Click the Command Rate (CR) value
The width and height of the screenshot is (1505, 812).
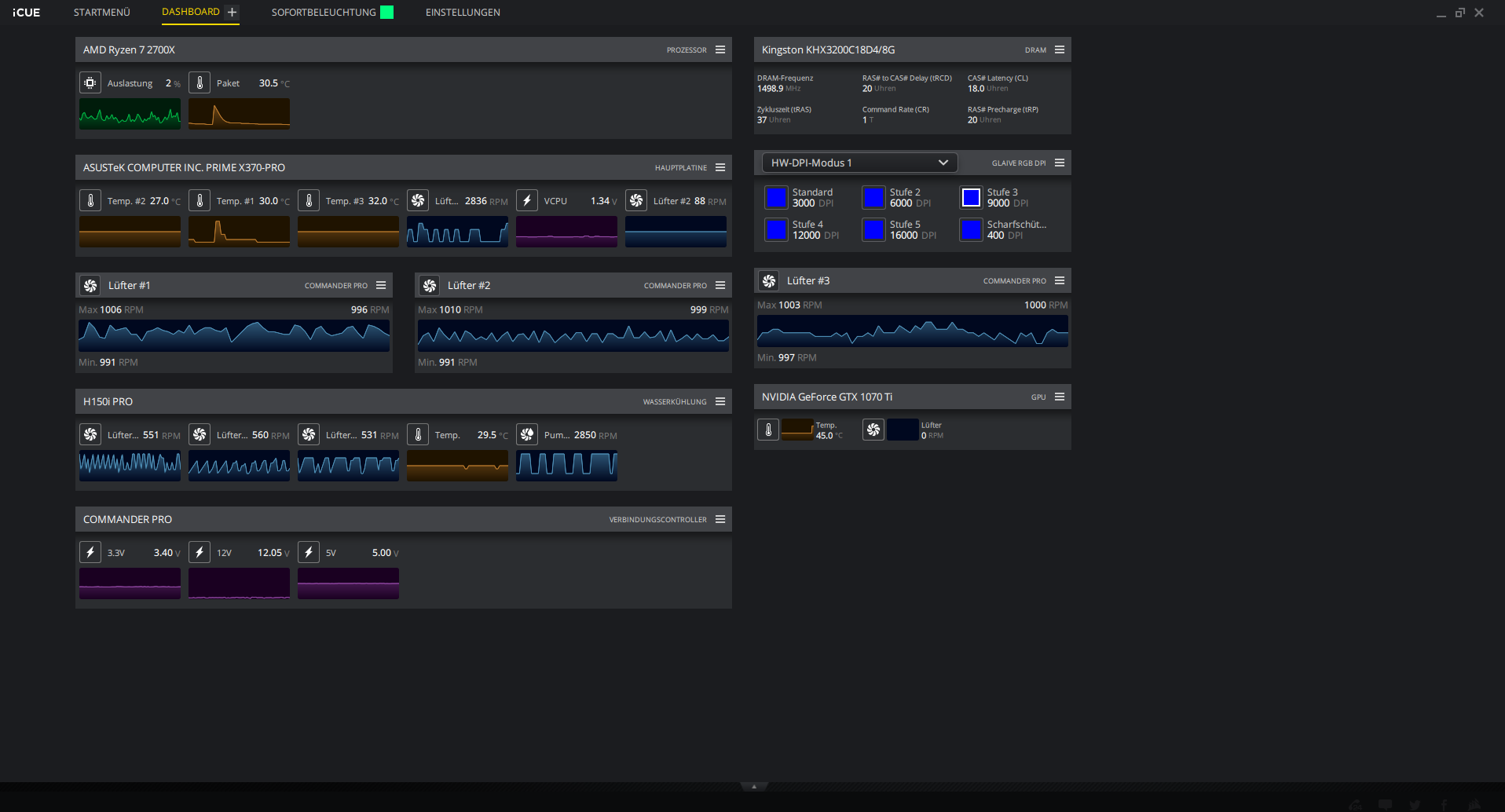pos(868,120)
